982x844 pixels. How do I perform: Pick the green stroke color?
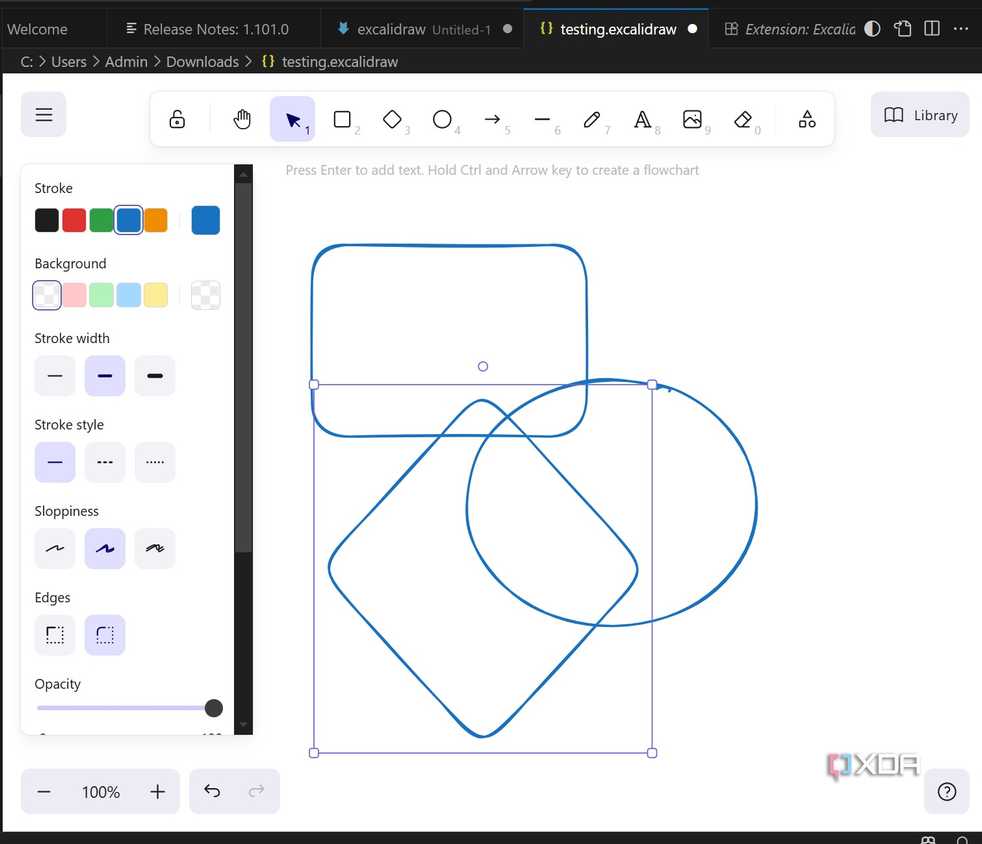pos(101,220)
